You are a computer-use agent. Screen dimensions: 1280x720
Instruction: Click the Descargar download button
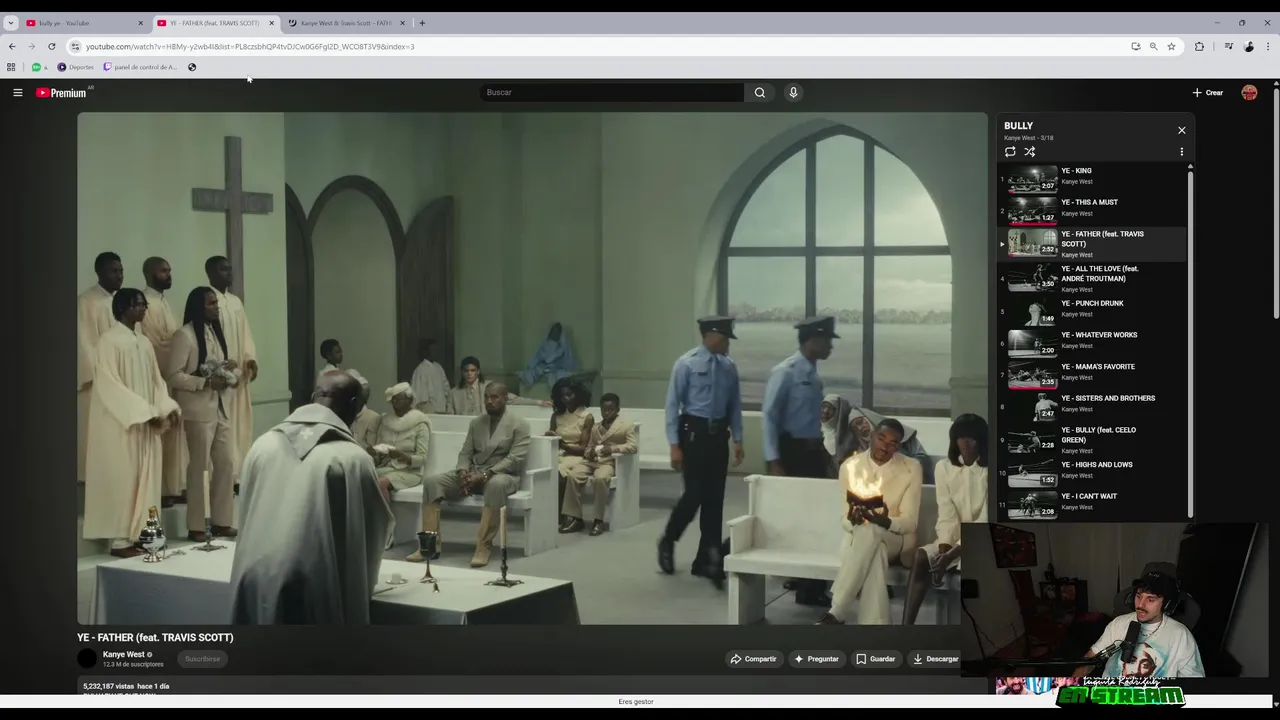[x=936, y=659]
